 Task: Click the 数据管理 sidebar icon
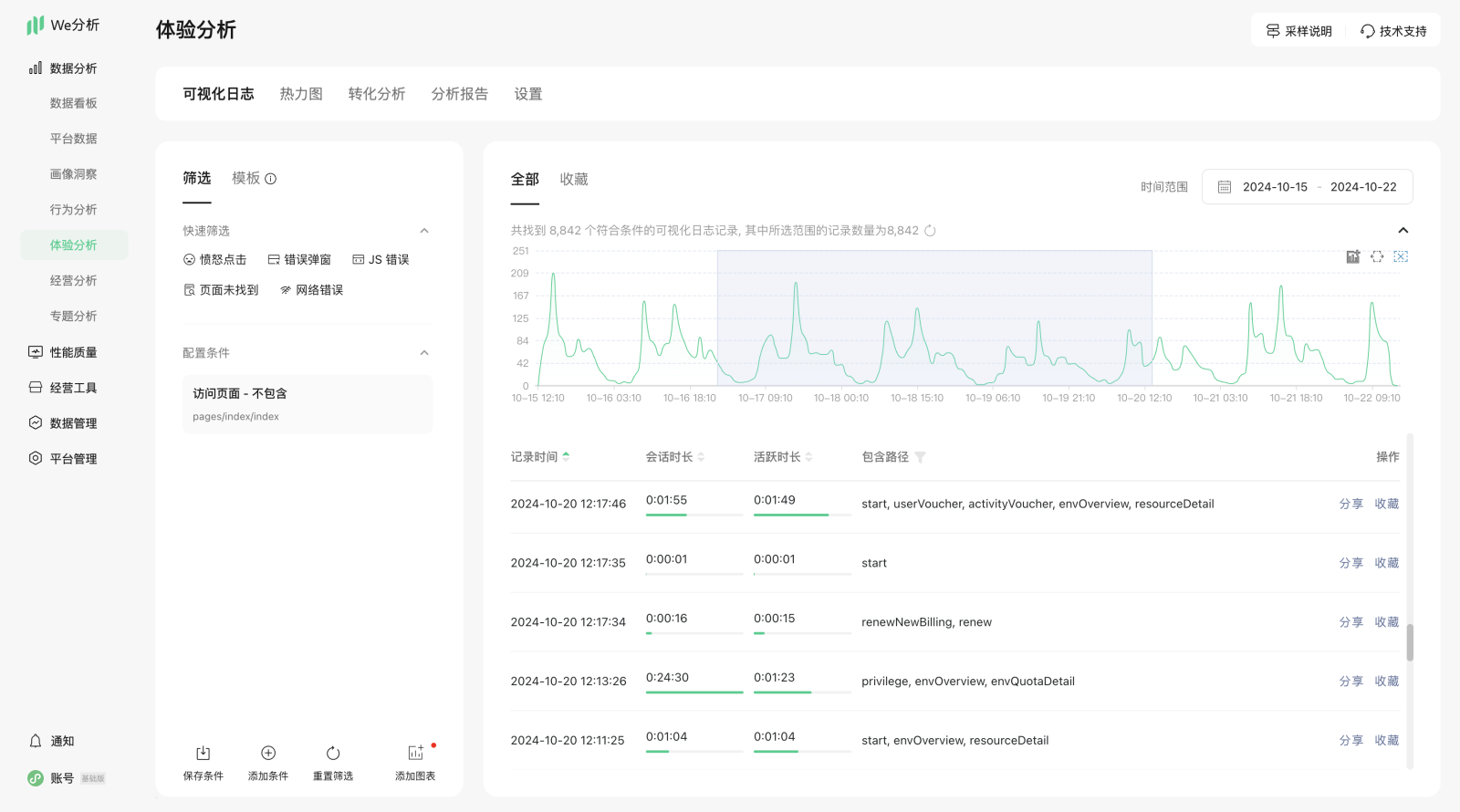[x=36, y=422]
